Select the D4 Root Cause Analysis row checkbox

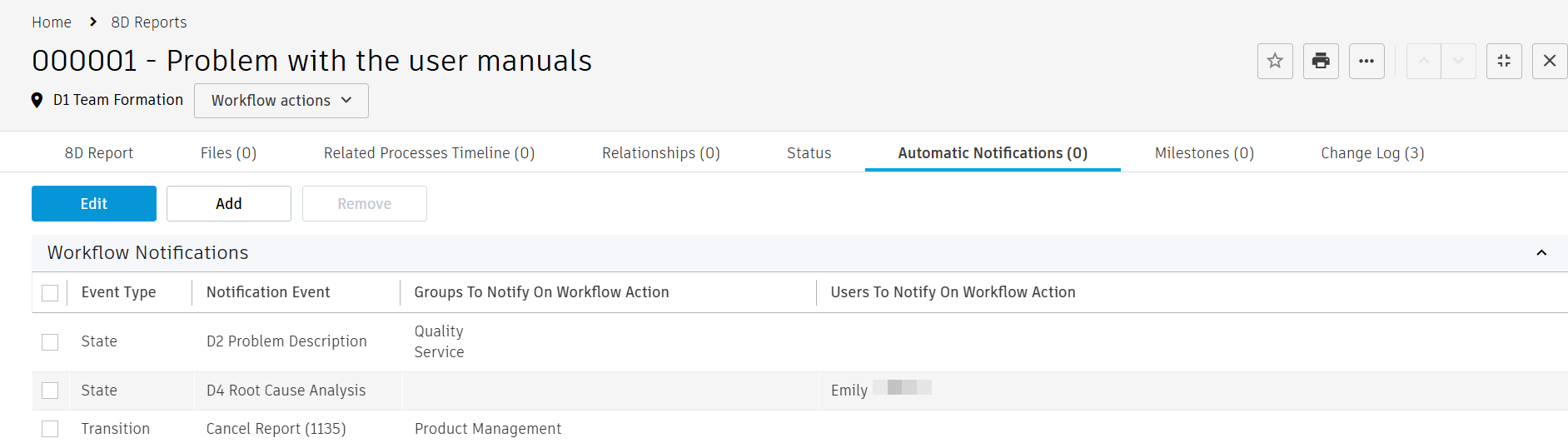[50, 391]
